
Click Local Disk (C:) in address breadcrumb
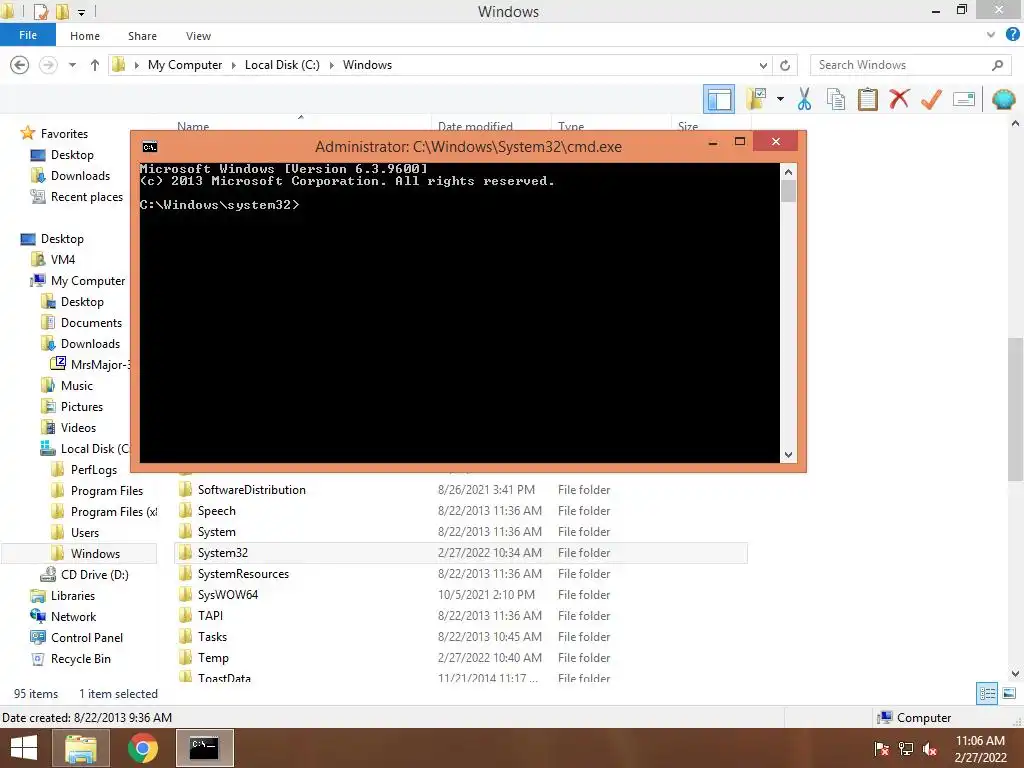(282, 65)
